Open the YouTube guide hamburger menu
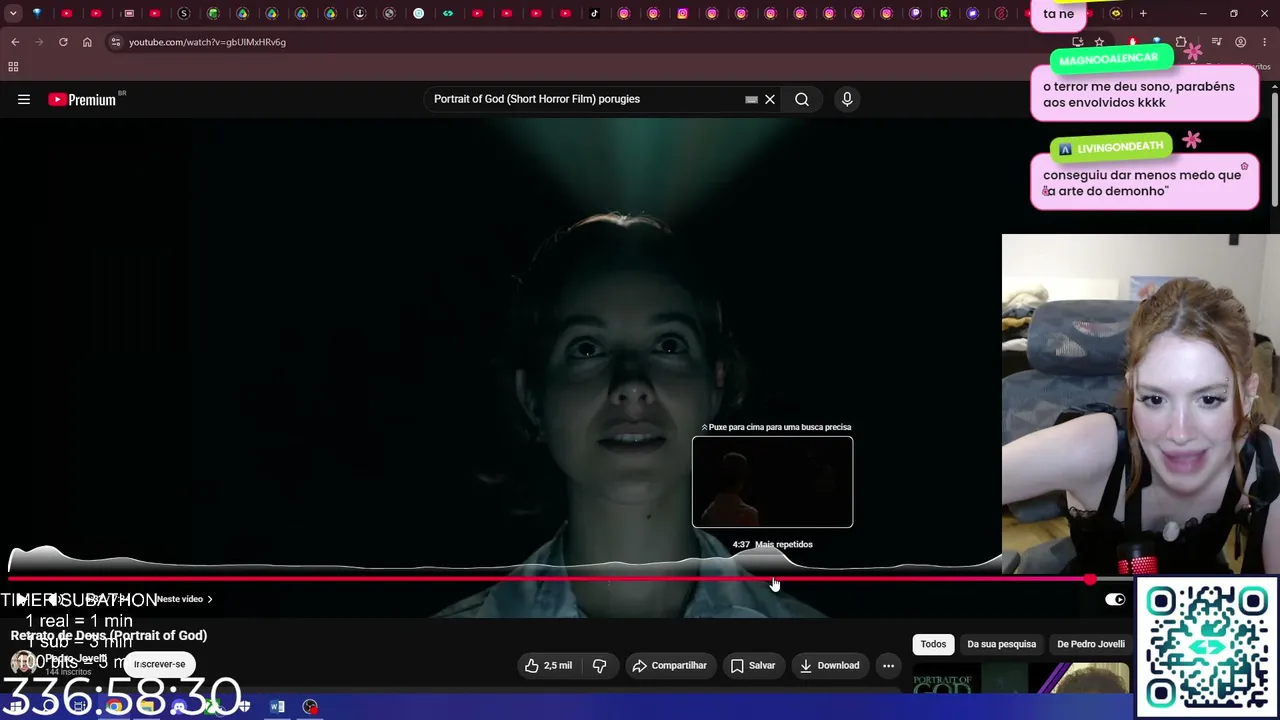The width and height of the screenshot is (1280, 720). 24,99
